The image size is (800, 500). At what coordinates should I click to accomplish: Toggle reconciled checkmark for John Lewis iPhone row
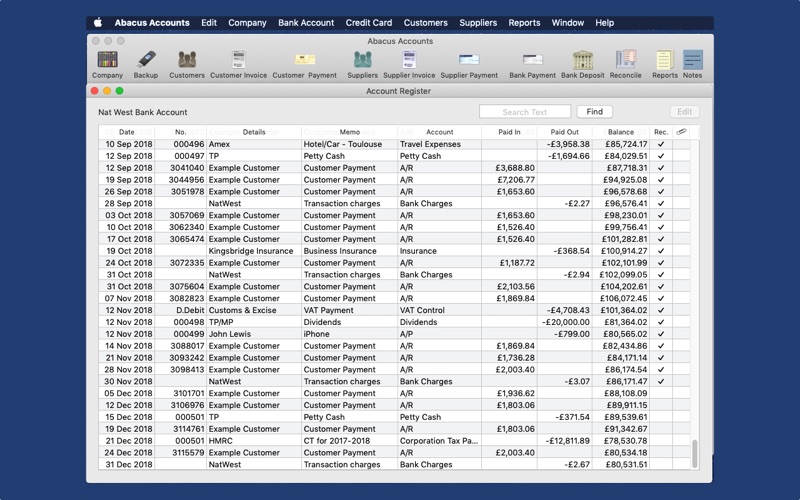point(661,334)
